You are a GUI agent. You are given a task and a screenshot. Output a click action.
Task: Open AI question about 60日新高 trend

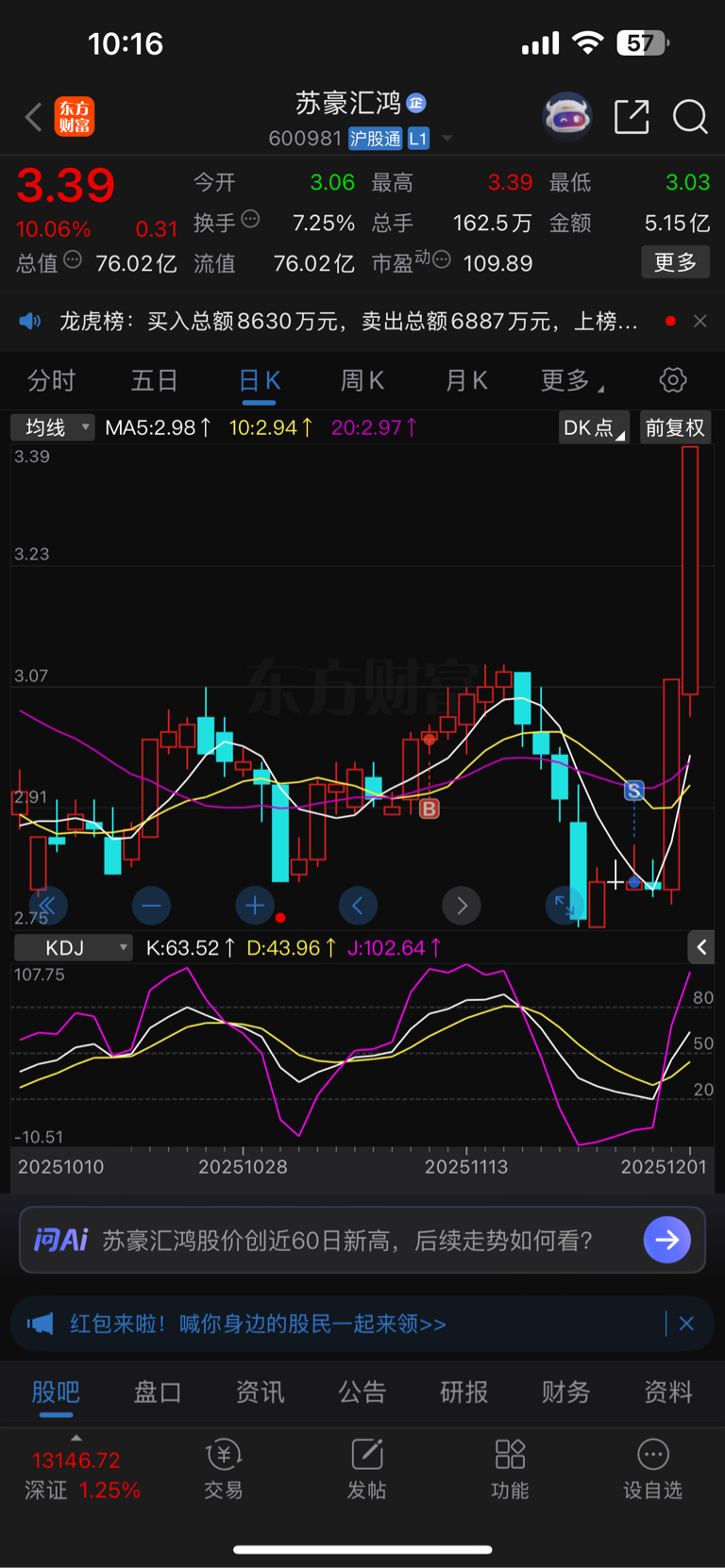tap(346, 1240)
